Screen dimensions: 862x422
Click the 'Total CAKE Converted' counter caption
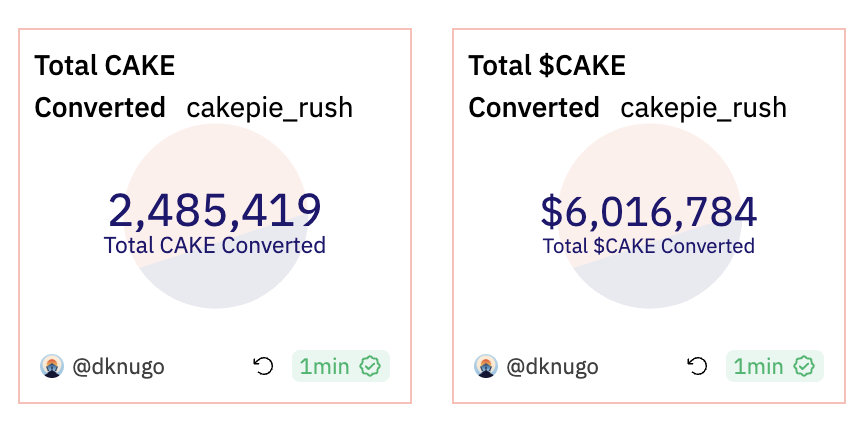(214, 245)
